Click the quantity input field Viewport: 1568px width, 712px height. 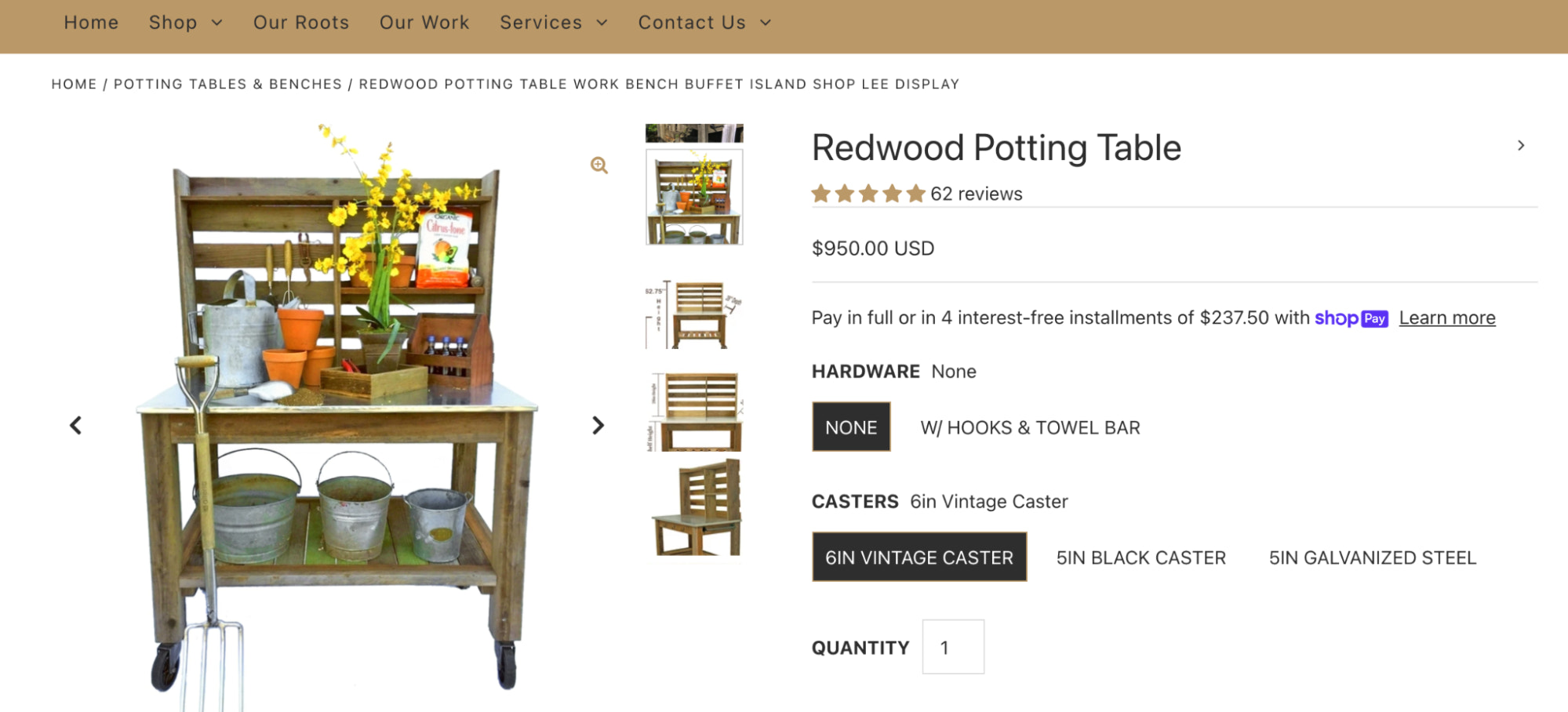[x=952, y=648]
